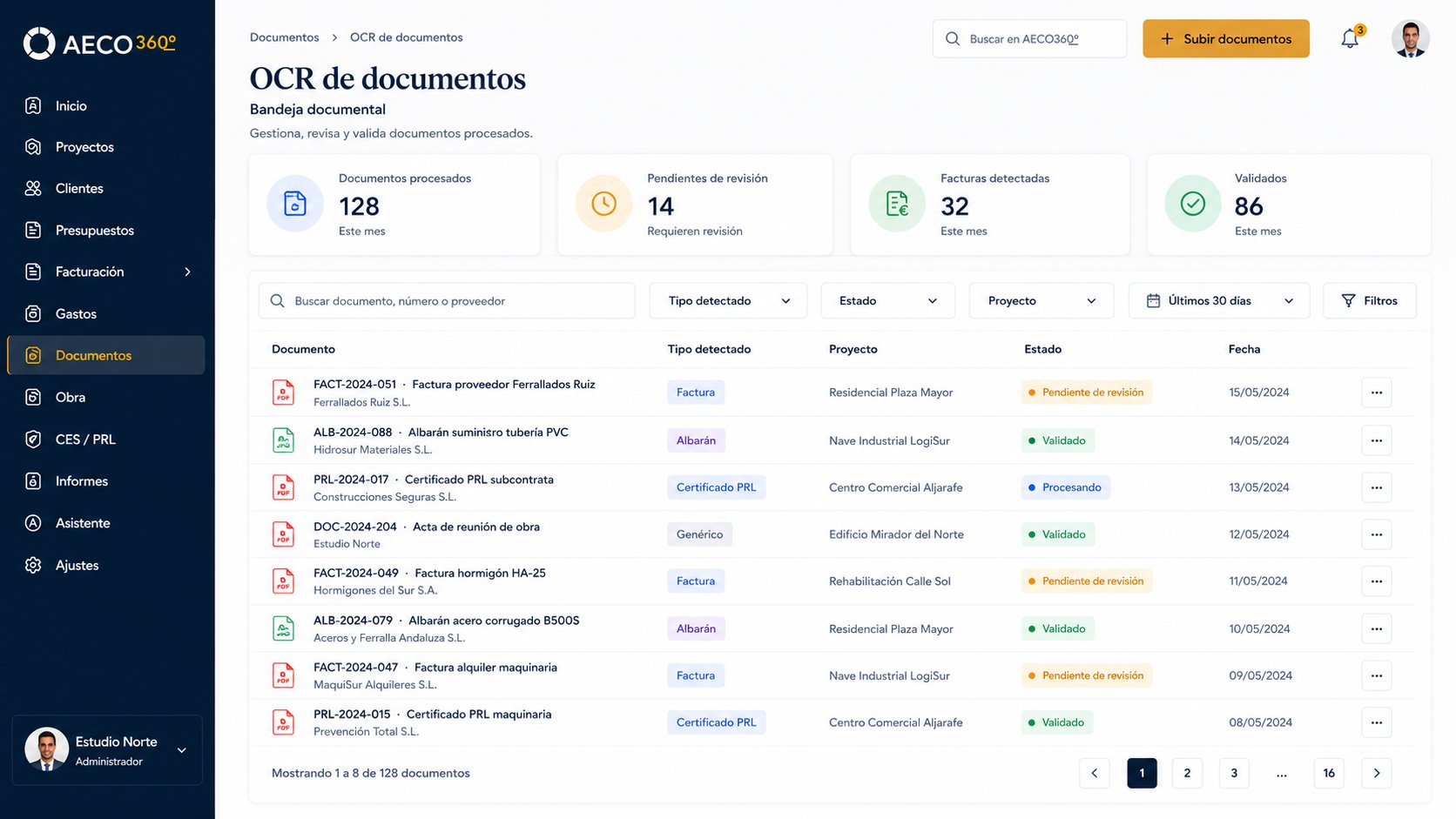Image resolution: width=1456 pixels, height=819 pixels.
Task: Click the Pendientes de revisión clock icon
Action: pos(603,204)
